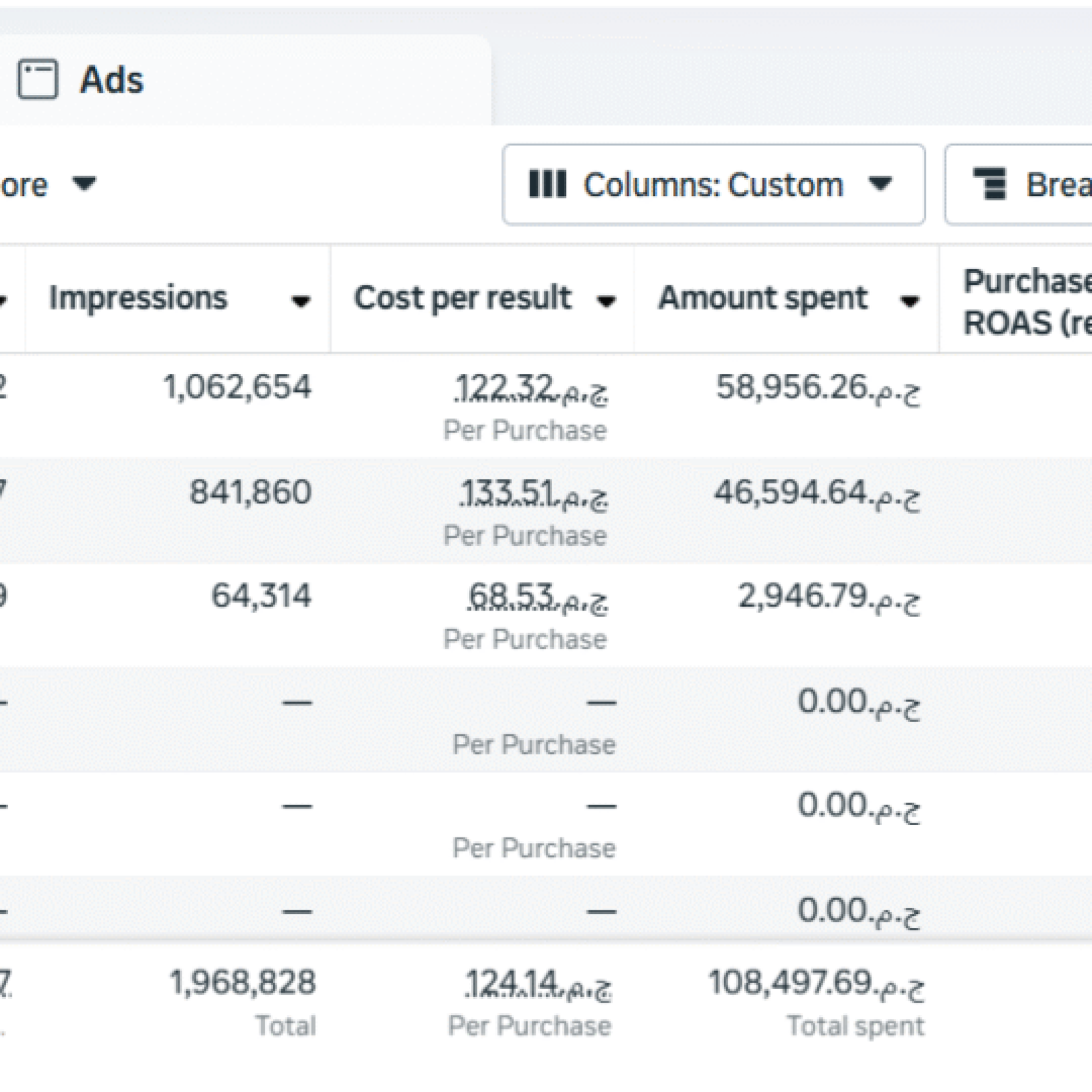Click the Ads tab window icon

[x=39, y=77]
